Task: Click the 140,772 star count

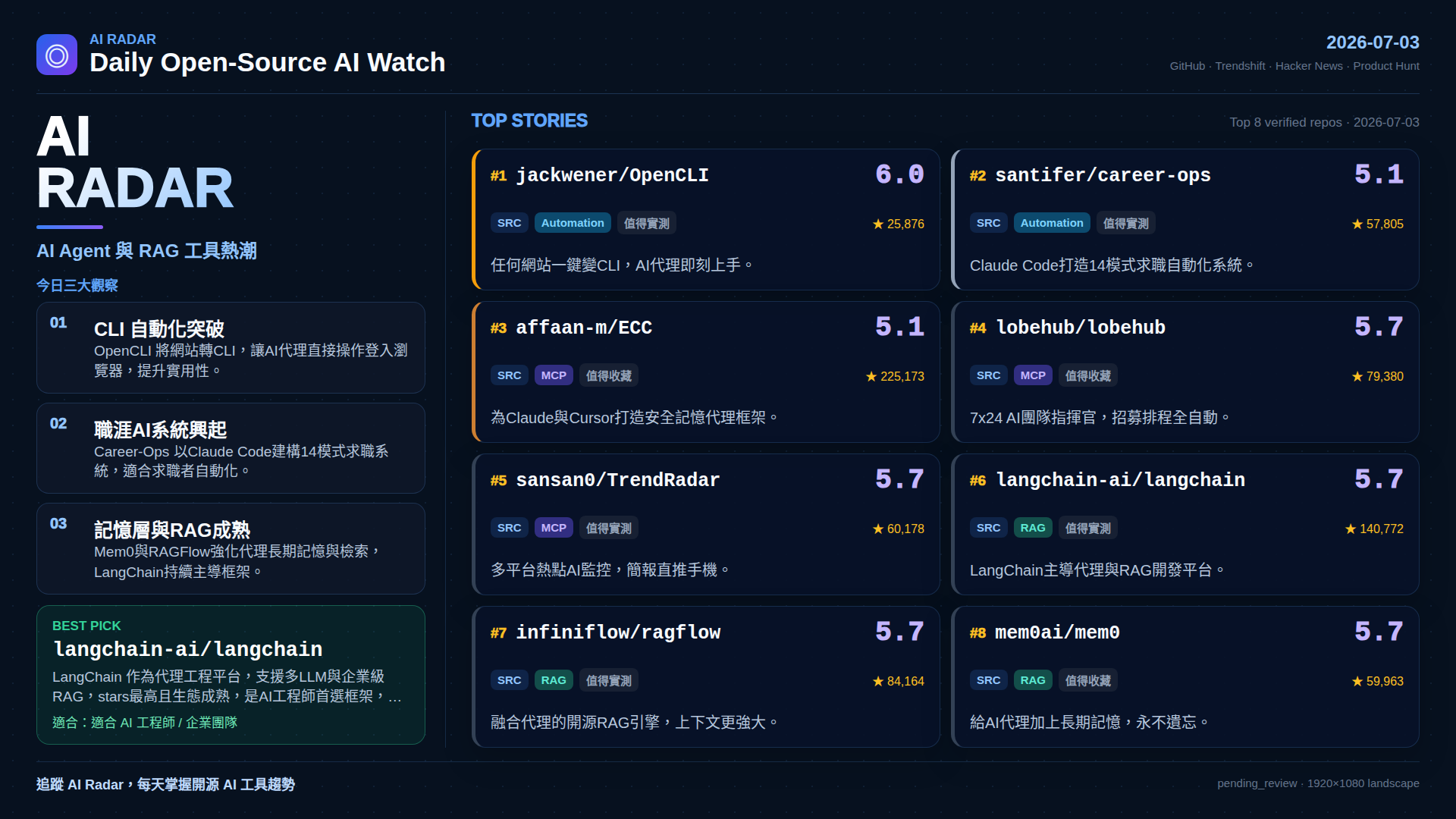Action: pos(1374,529)
